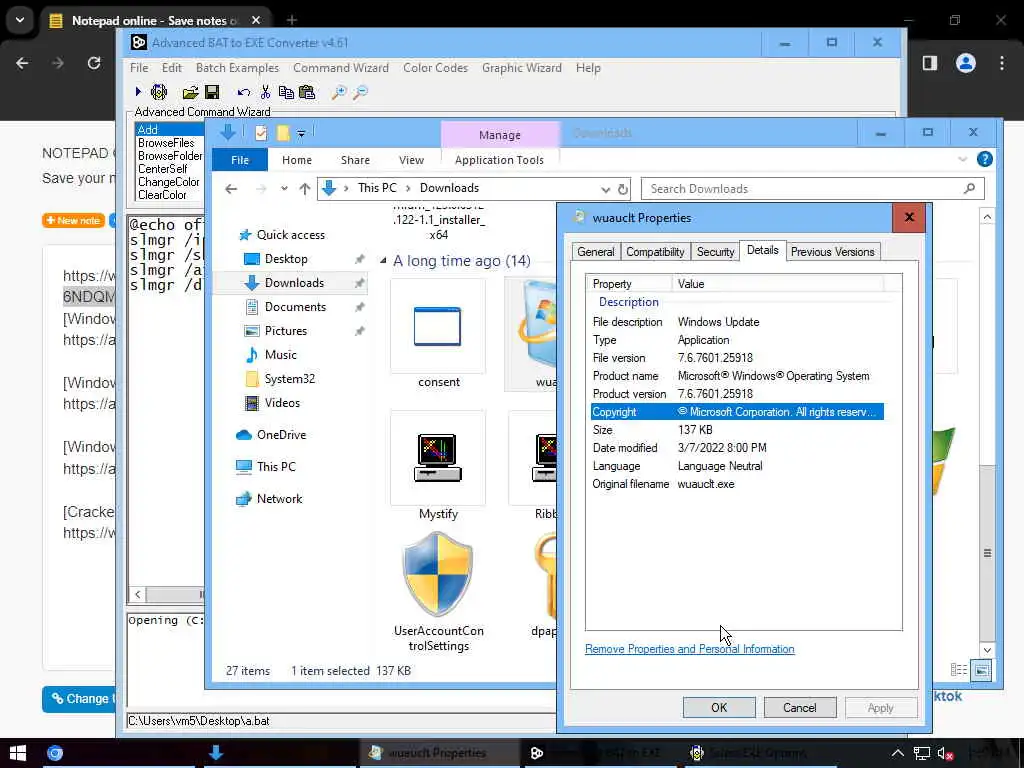The width and height of the screenshot is (1024, 768).
Task: Click the New Folder quick-access icon in Explorer
Action: [283, 133]
